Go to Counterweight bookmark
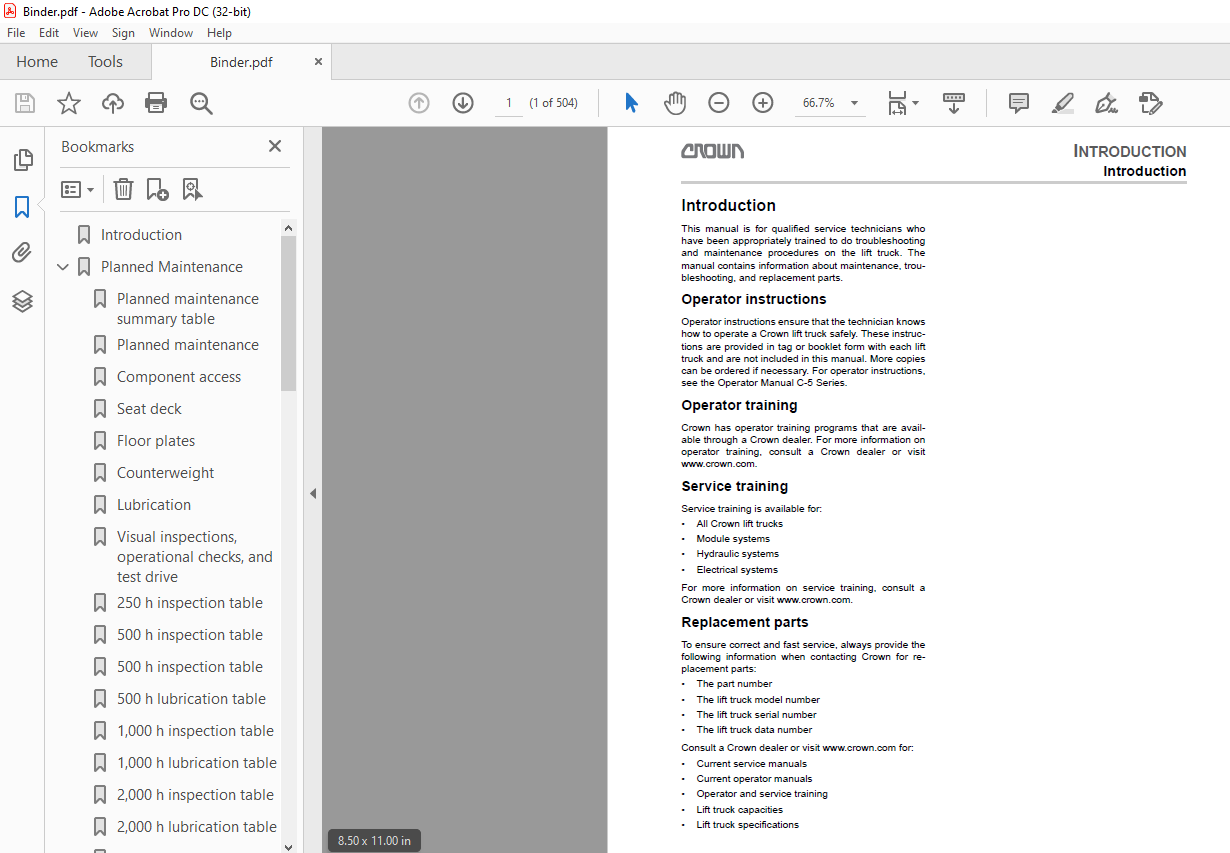The image size is (1230, 853). click(165, 473)
